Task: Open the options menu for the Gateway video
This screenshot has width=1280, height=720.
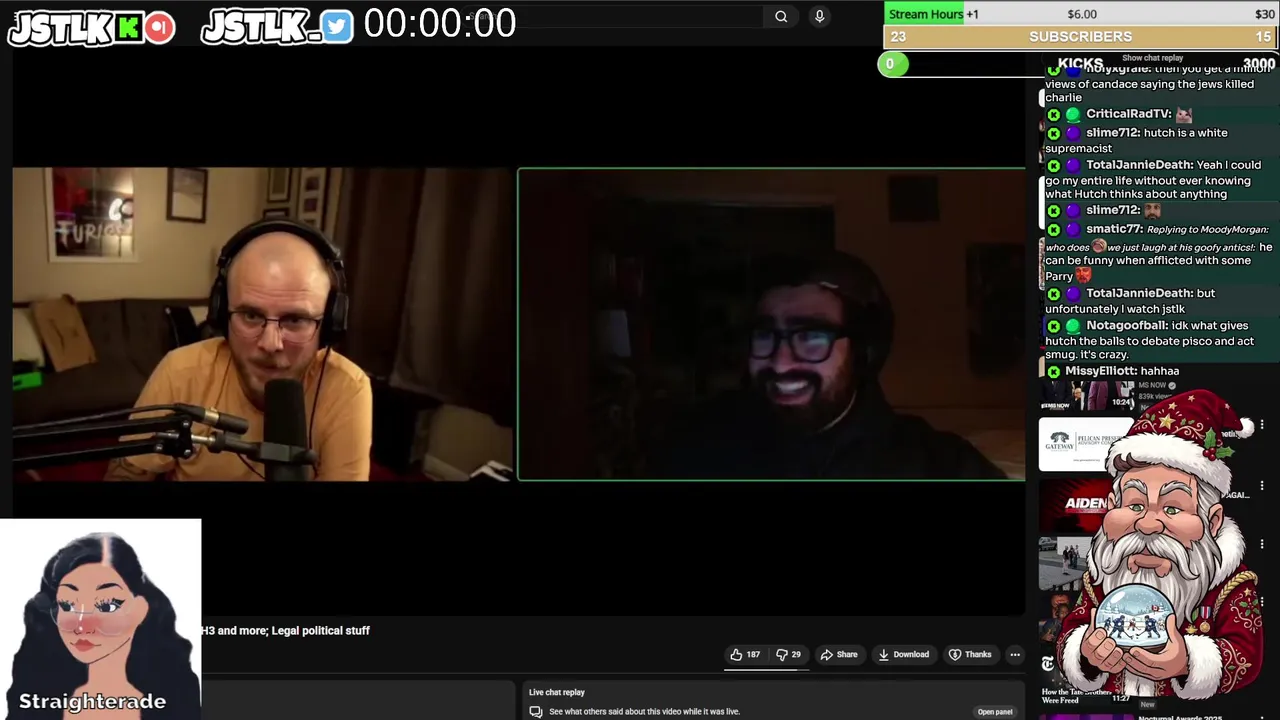Action: click(x=1262, y=425)
